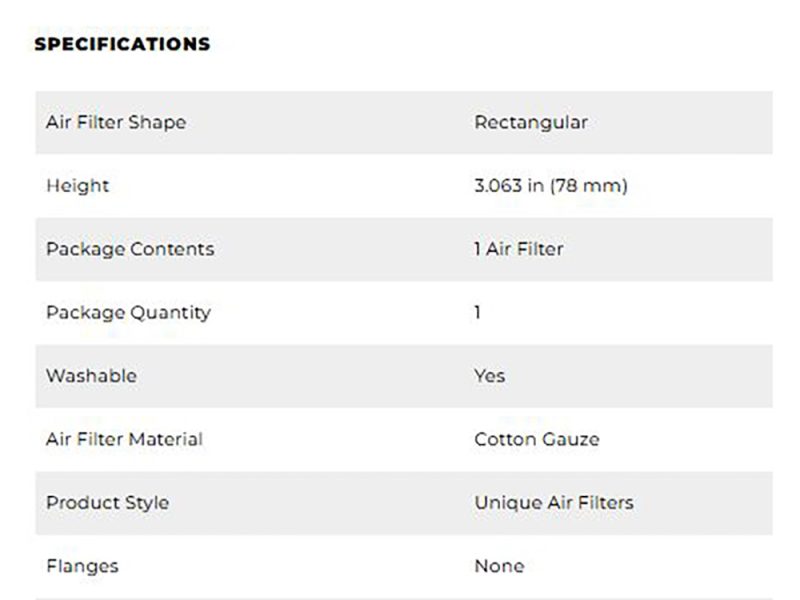Click the word Cotton in material value
The height and width of the screenshot is (600, 800).
click(506, 439)
